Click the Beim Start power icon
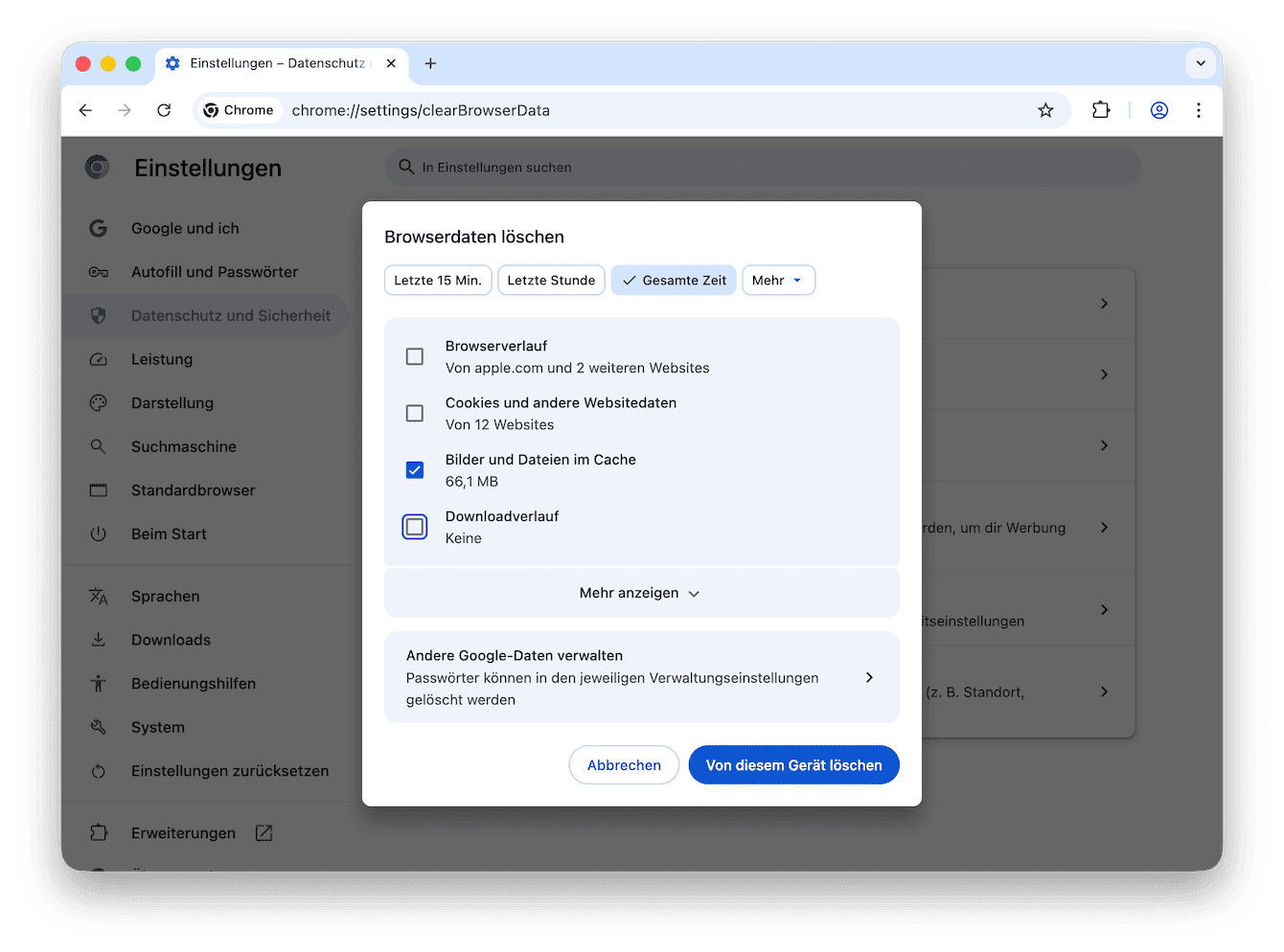The width and height of the screenshot is (1284, 952). [x=99, y=533]
